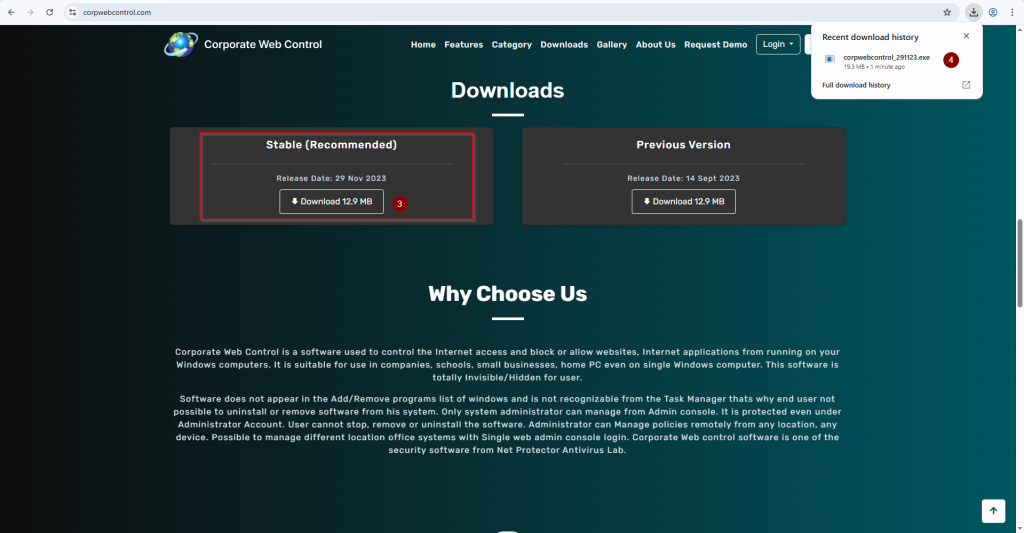Image resolution: width=1024 pixels, height=533 pixels.
Task: Bookmark this page with the star icon
Action: click(947, 12)
